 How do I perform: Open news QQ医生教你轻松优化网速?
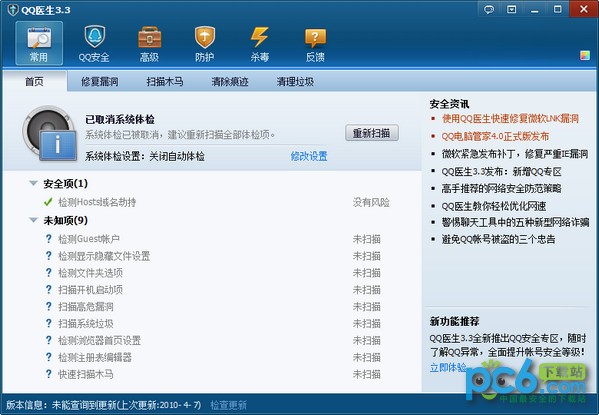point(494,206)
